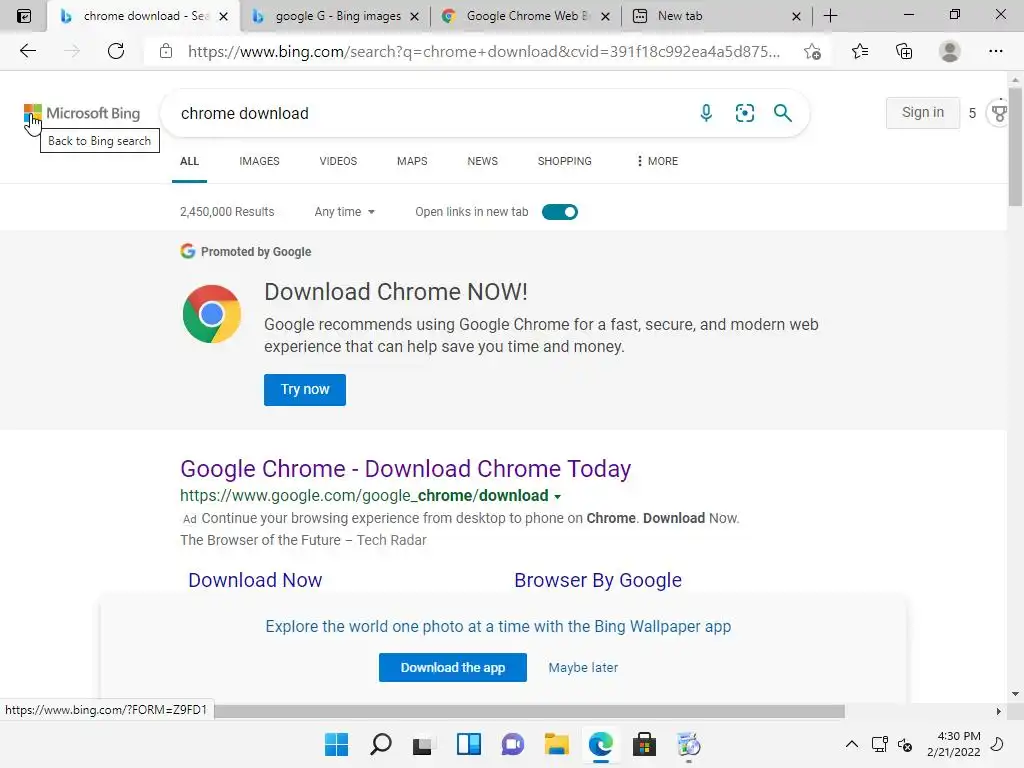The height and width of the screenshot is (768, 1024).
Task: Switch to the NEWS tab
Action: point(483,161)
